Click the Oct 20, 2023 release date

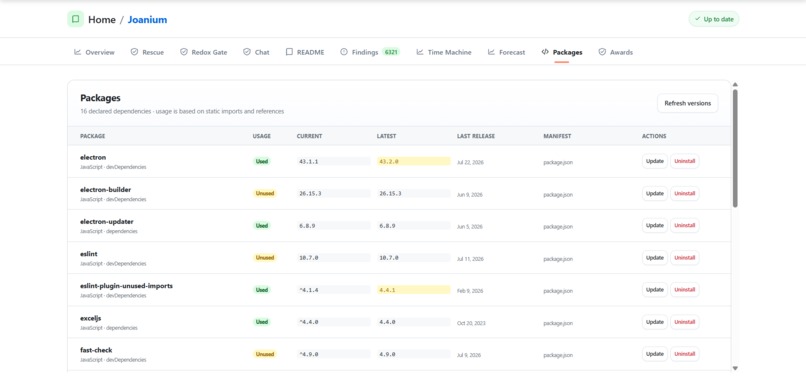pyautogui.click(x=471, y=323)
